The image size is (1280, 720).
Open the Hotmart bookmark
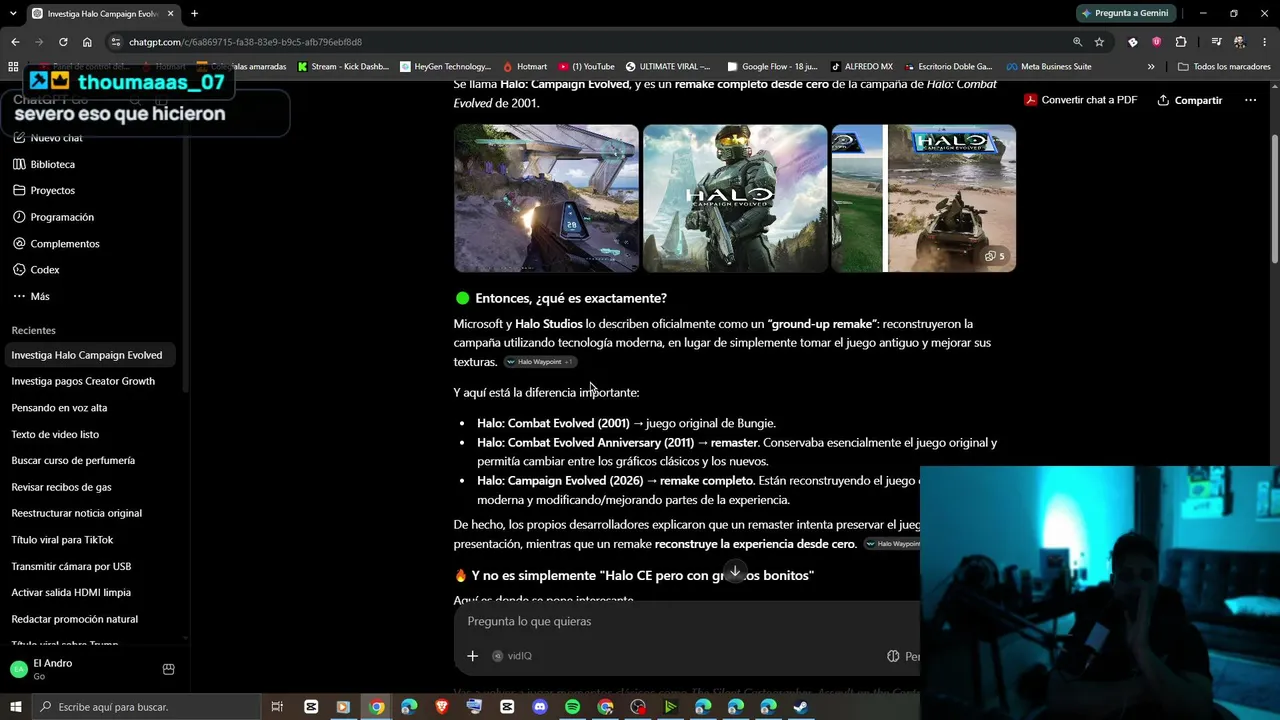pyautogui.click(x=525, y=67)
